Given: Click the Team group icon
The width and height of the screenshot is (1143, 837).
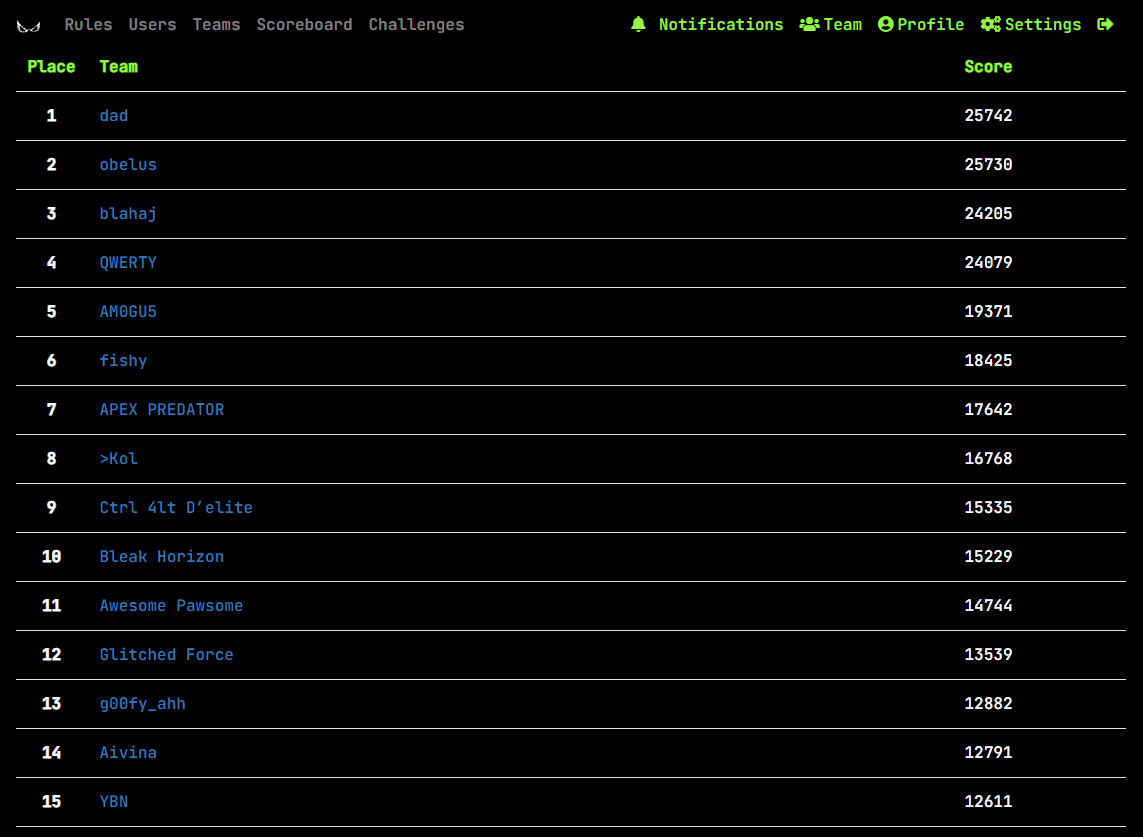Looking at the screenshot, I should 809,24.
